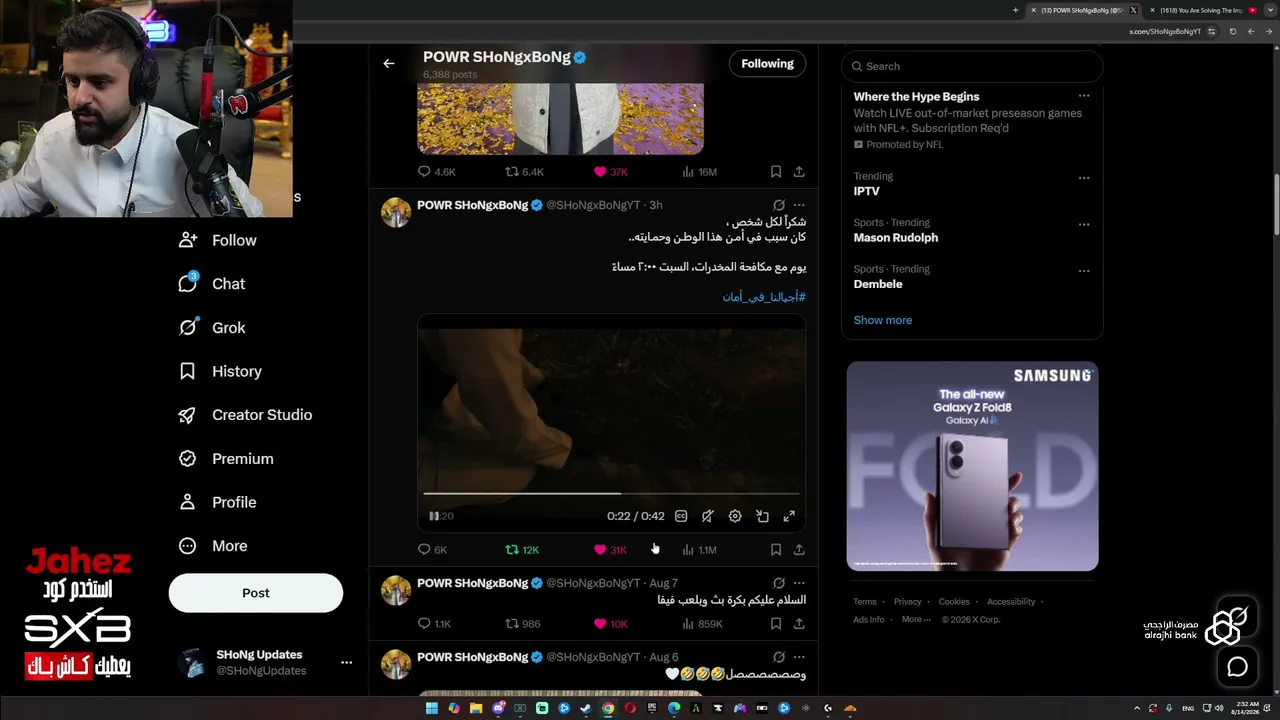Unlike the post with 37K likes

[610, 172]
